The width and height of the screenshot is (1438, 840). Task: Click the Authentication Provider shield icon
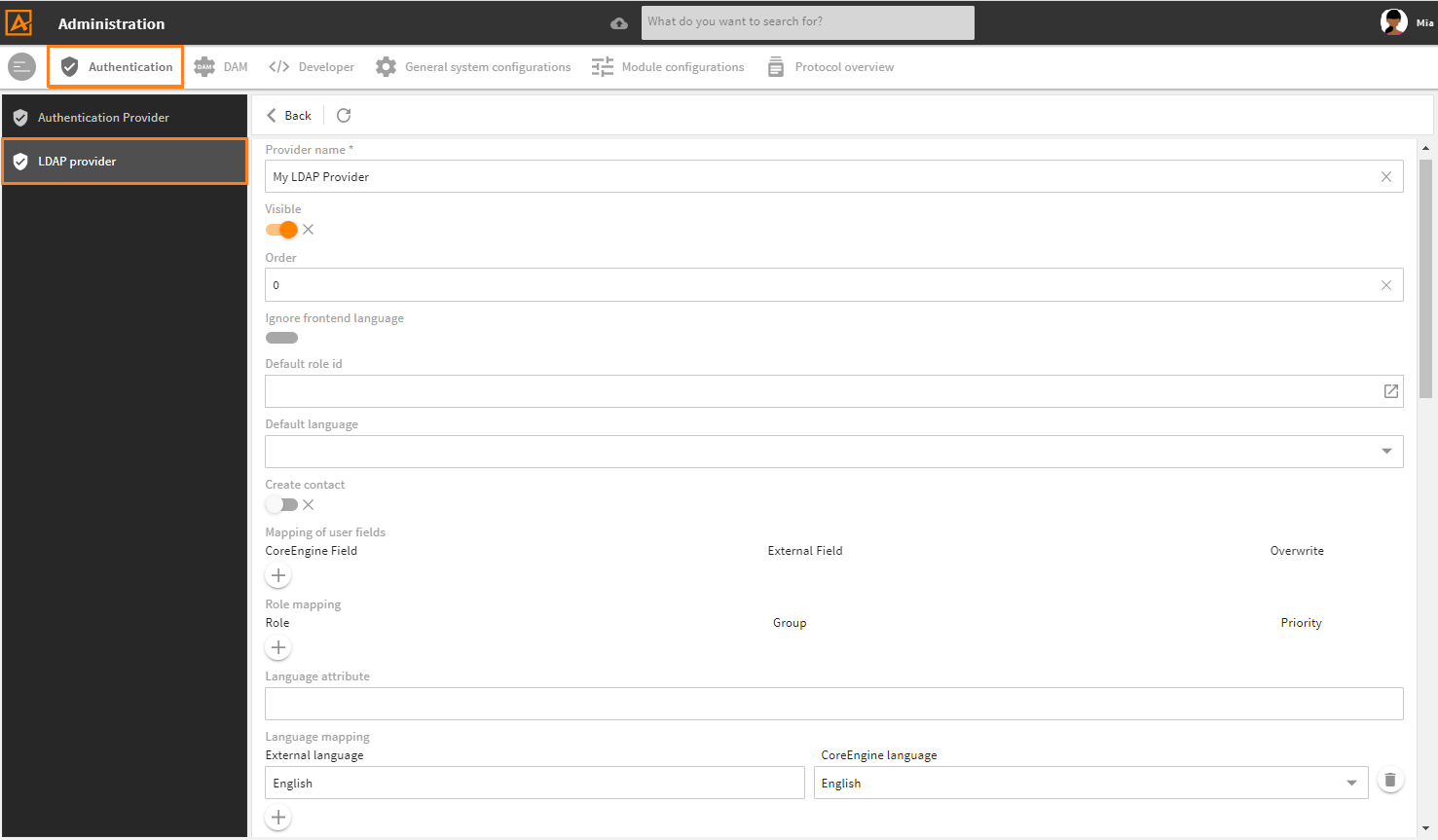(20, 118)
